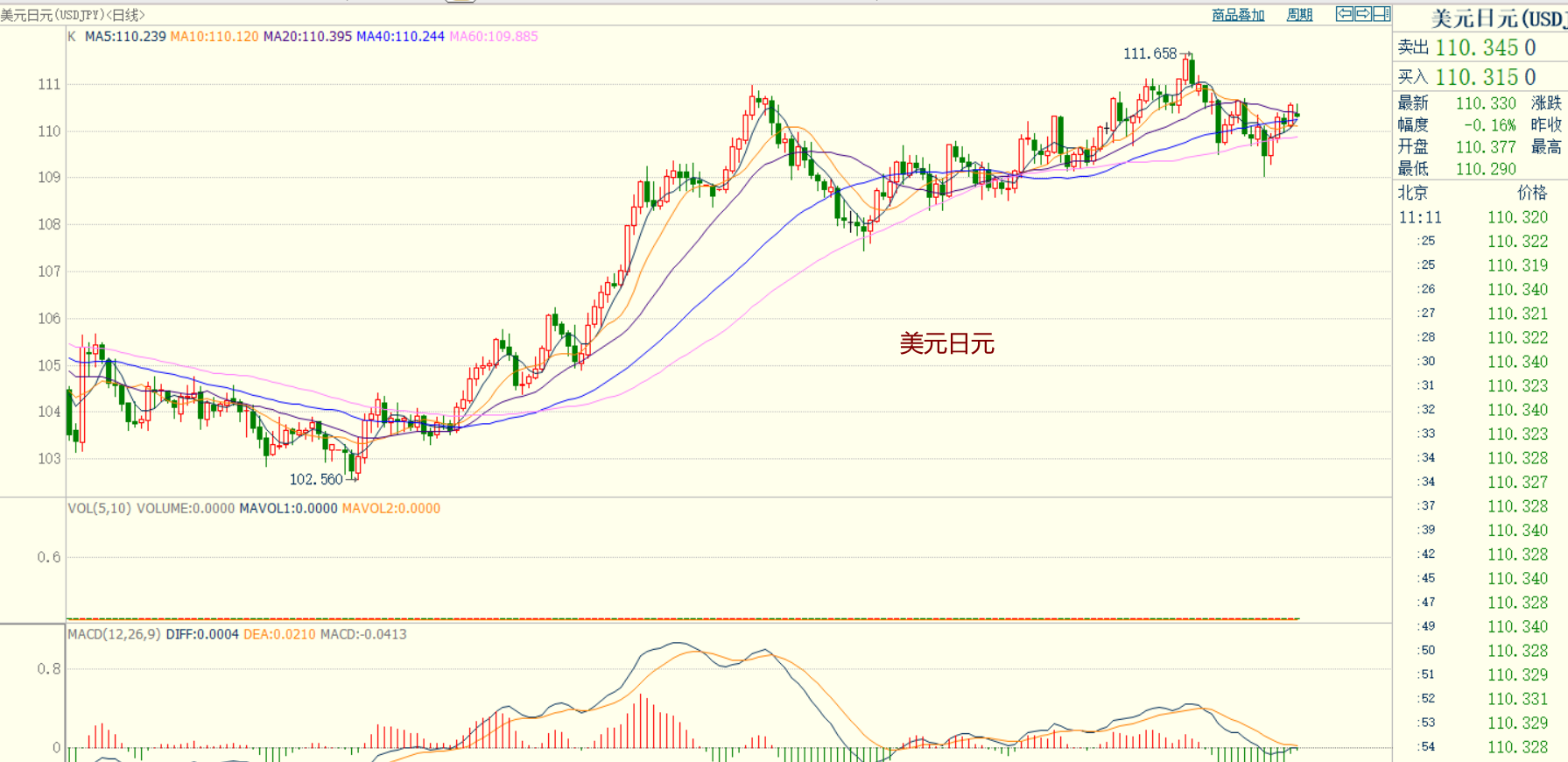Click the MAVOL2:0.0000 label
1568x762 pixels.
[391, 509]
